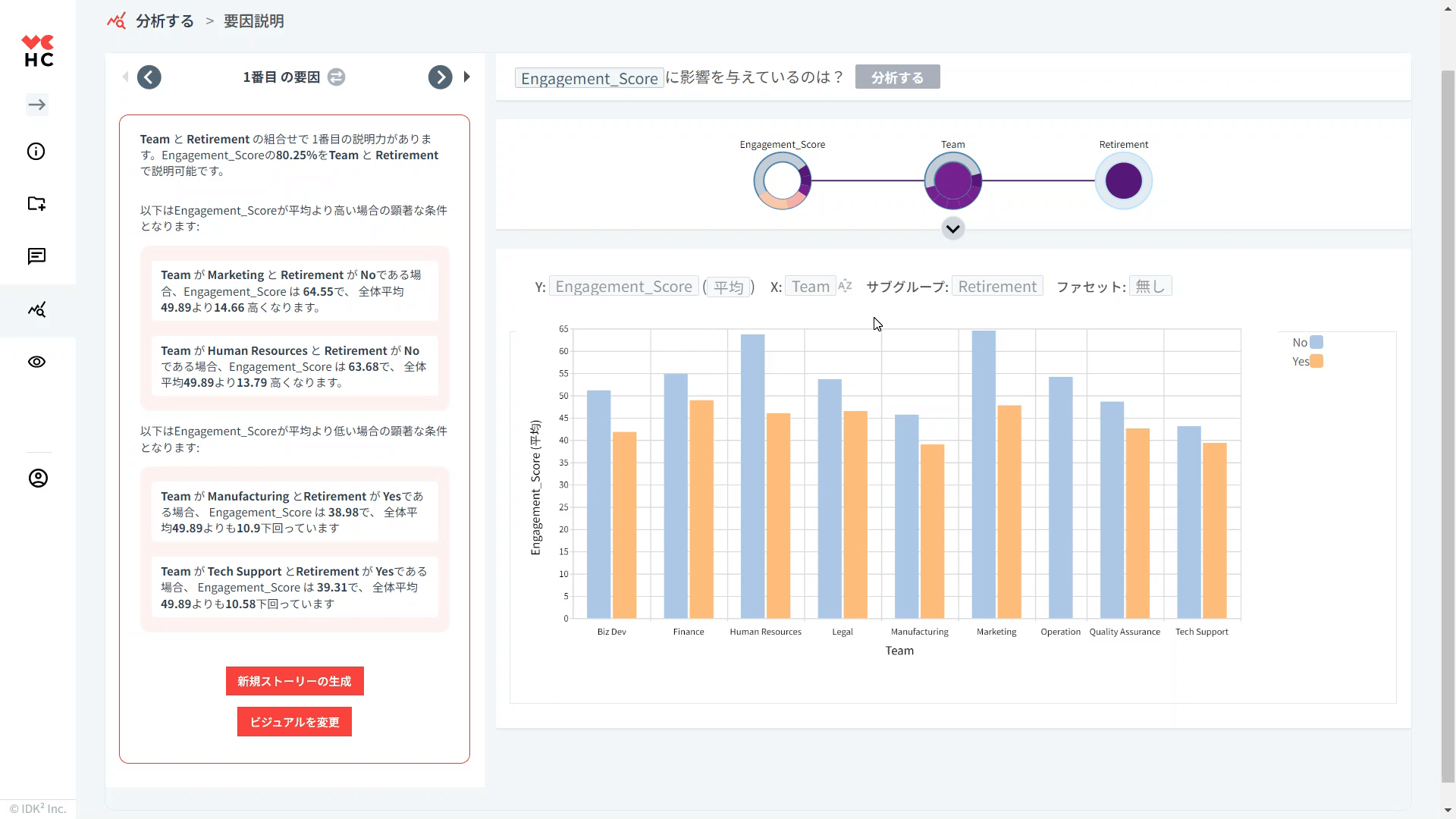Click the 分析する breadcrumb item
Image resolution: width=1456 pixels, height=819 pixels.
165,21
